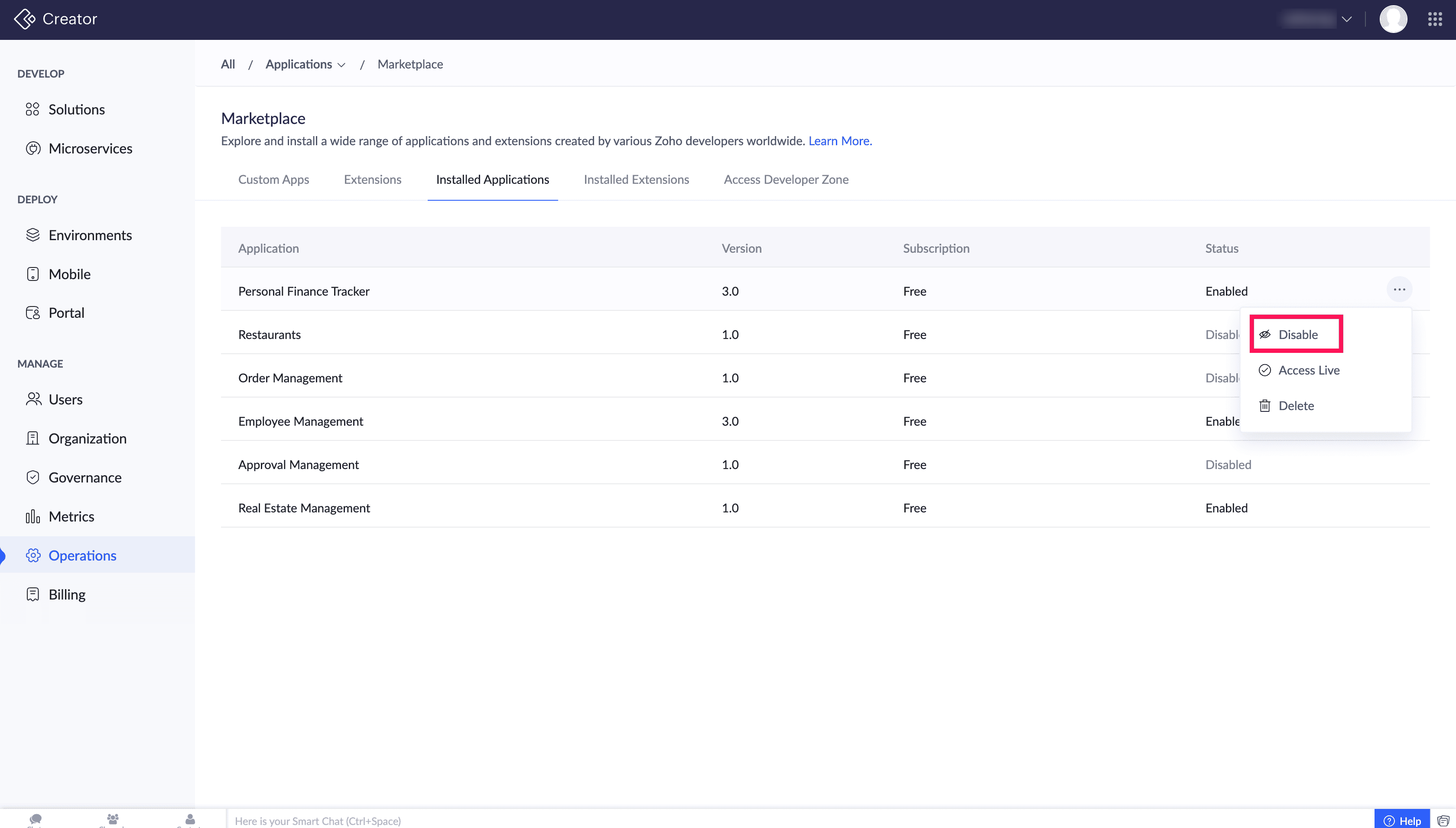Viewport: 1456px width, 828px height.
Task: Open the Portal settings
Action: [x=66, y=313]
